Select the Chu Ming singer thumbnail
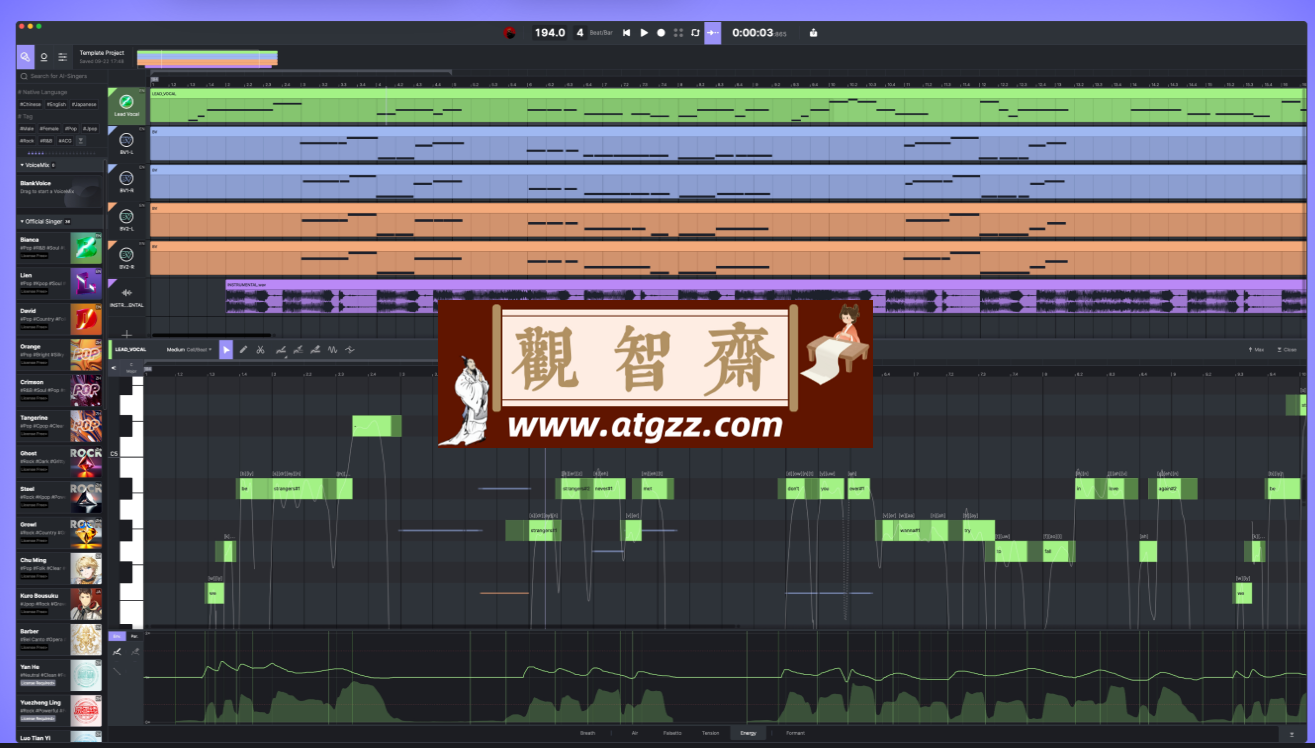The width and height of the screenshot is (1315, 748). (86, 569)
